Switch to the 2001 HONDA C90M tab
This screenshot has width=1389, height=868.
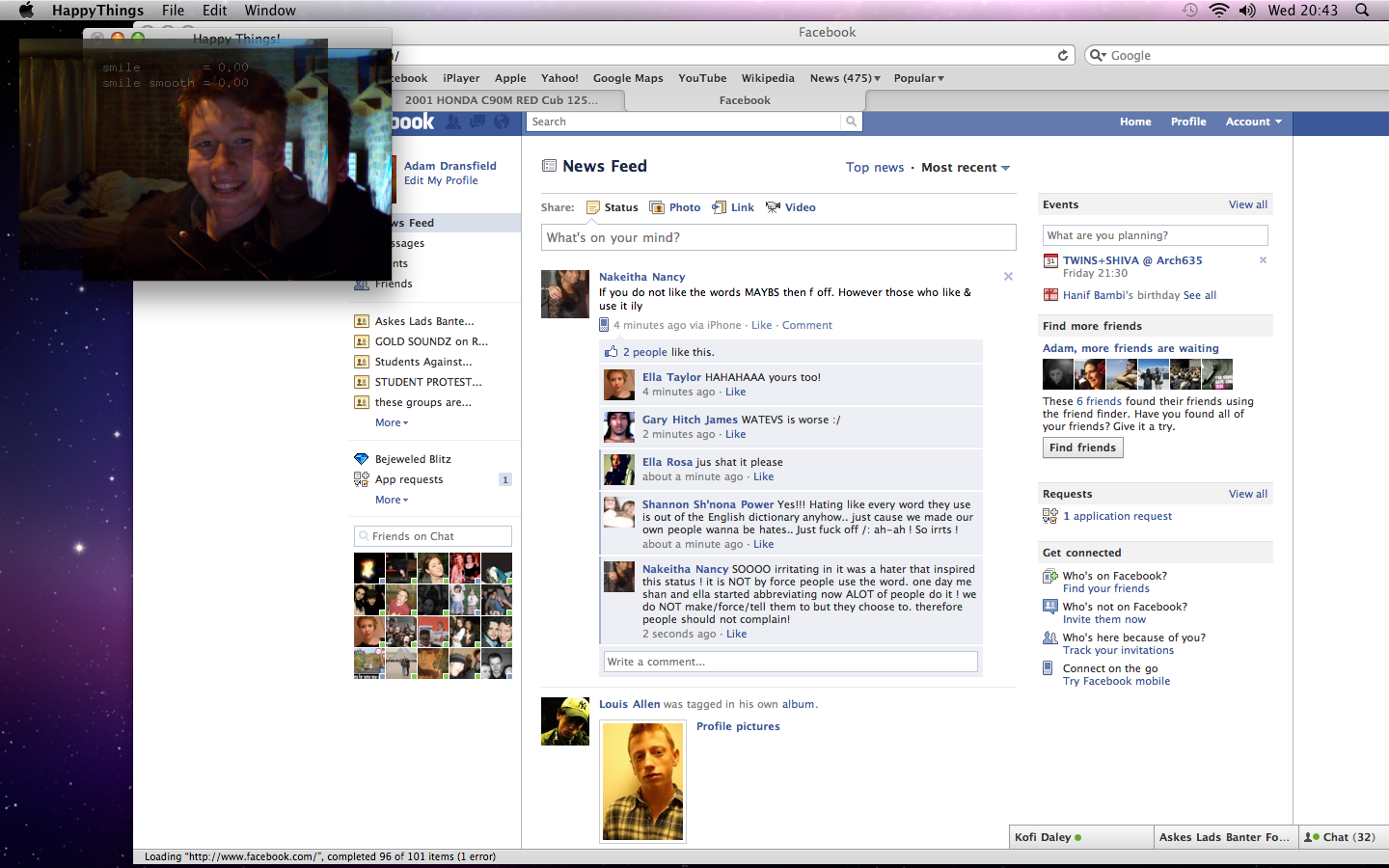point(502,100)
